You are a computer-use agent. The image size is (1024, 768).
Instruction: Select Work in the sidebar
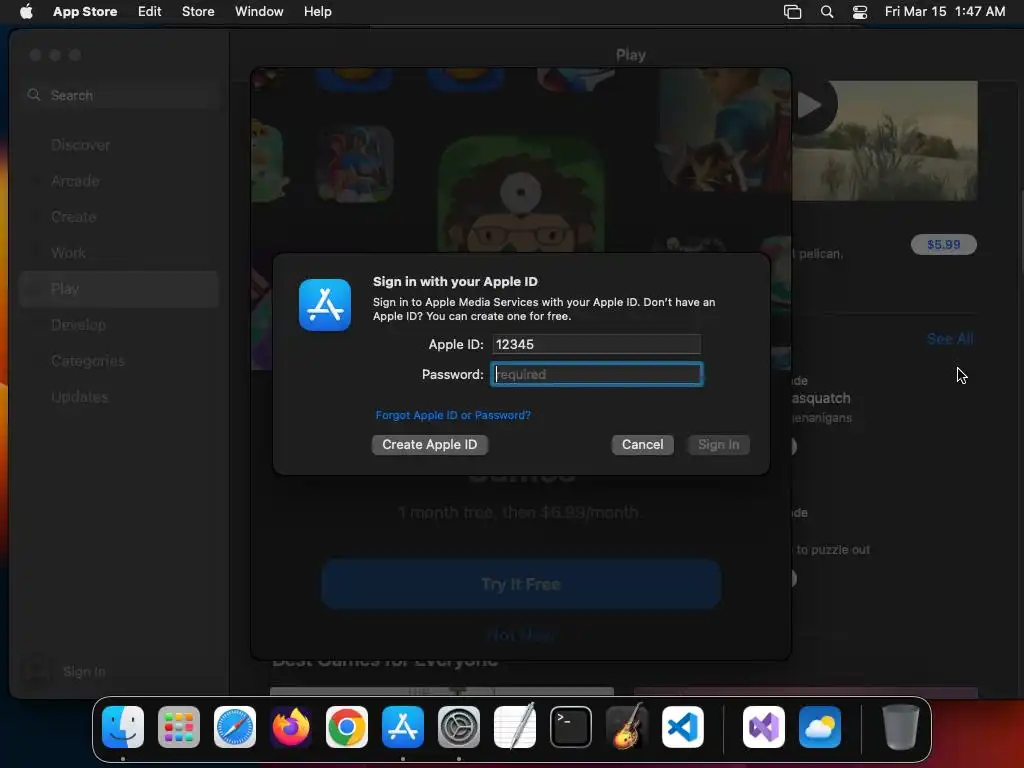pyautogui.click(x=120, y=253)
